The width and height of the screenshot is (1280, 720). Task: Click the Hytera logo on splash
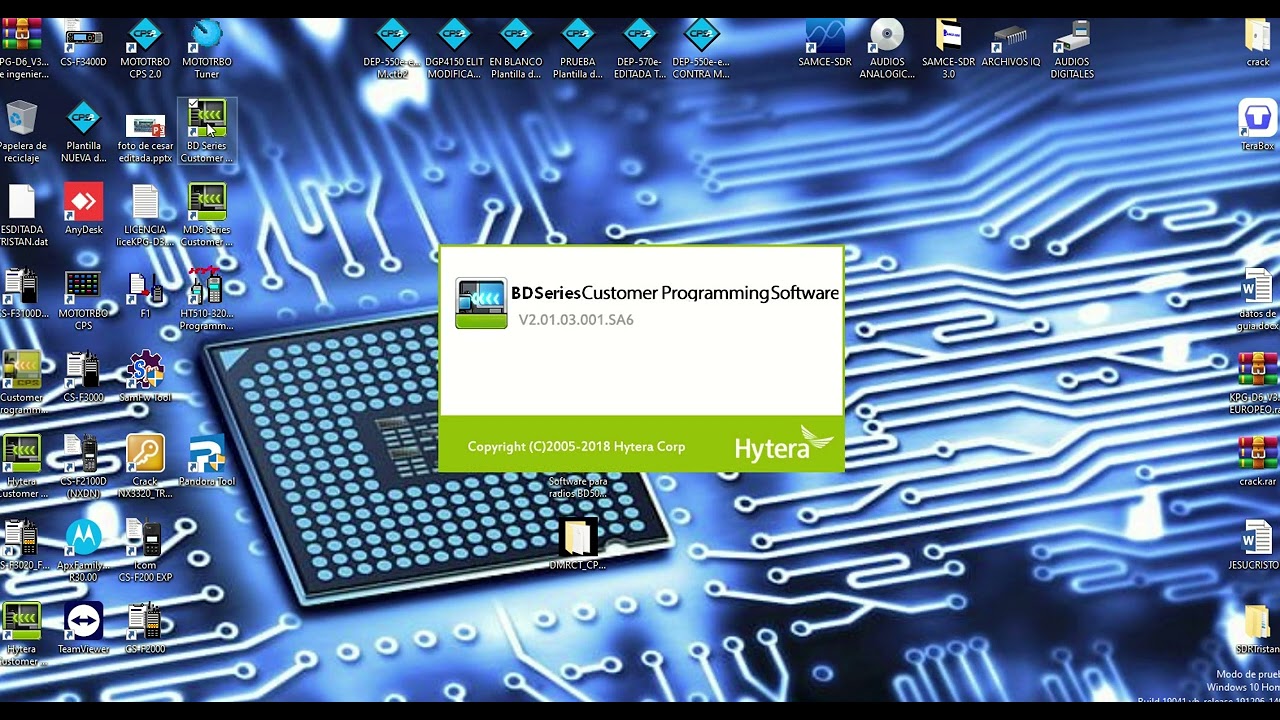pyautogui.click(x=783, y=444)
